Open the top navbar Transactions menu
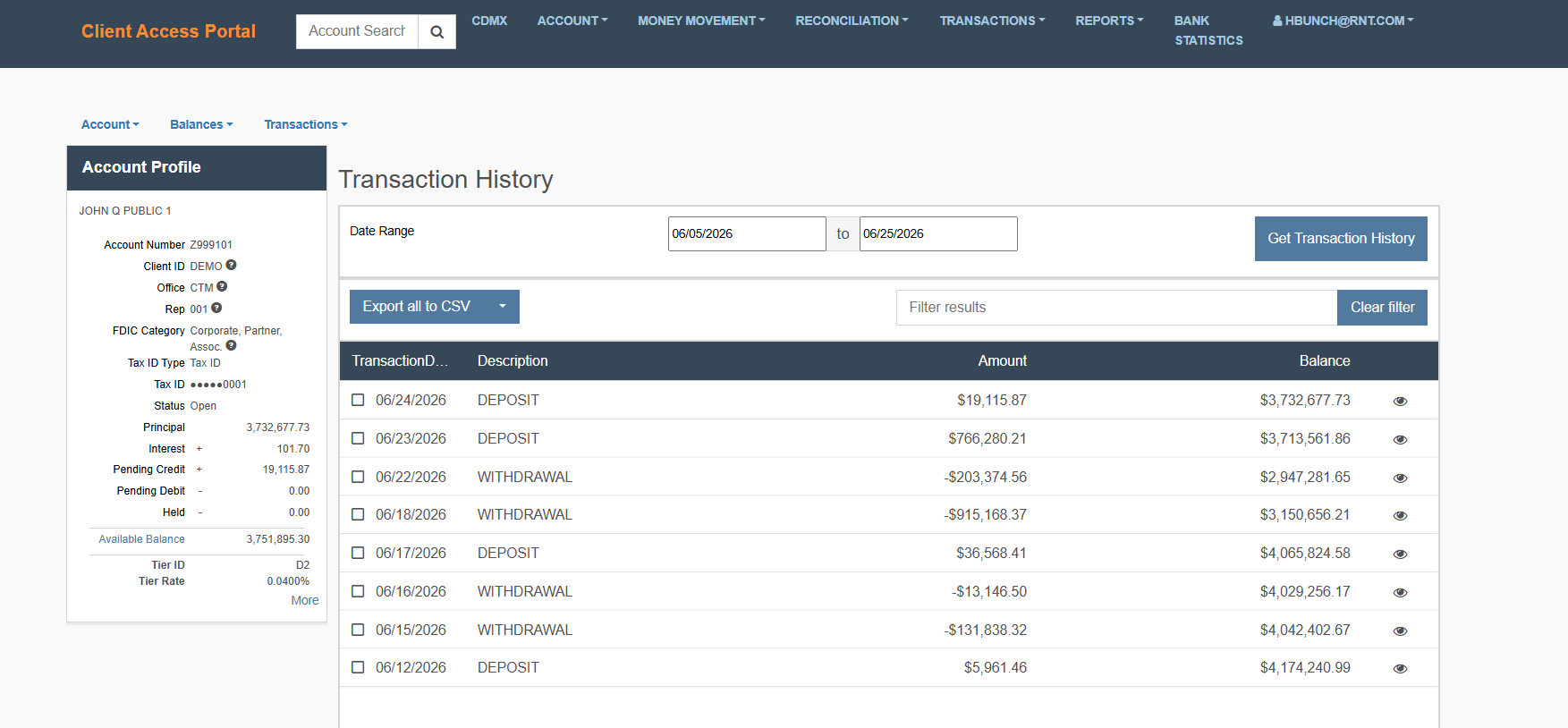Image resolution: width=1568 pixels, height=728 pixels. 992,21
